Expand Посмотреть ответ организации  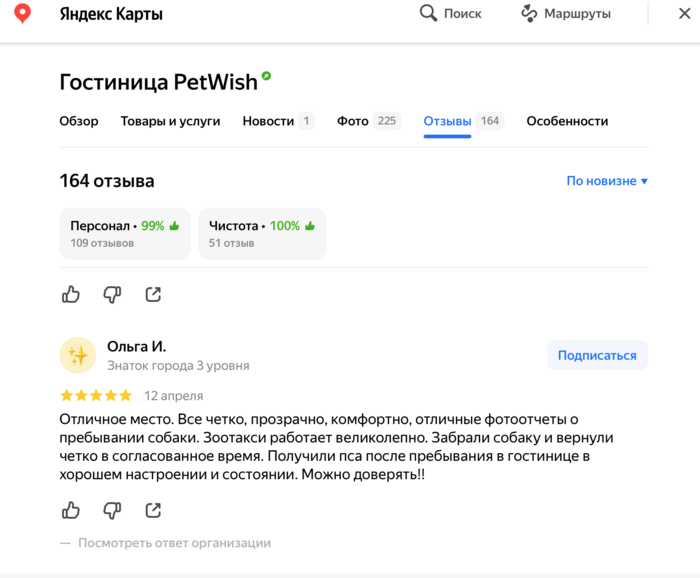pyautogui.click(x=174, y=543)
